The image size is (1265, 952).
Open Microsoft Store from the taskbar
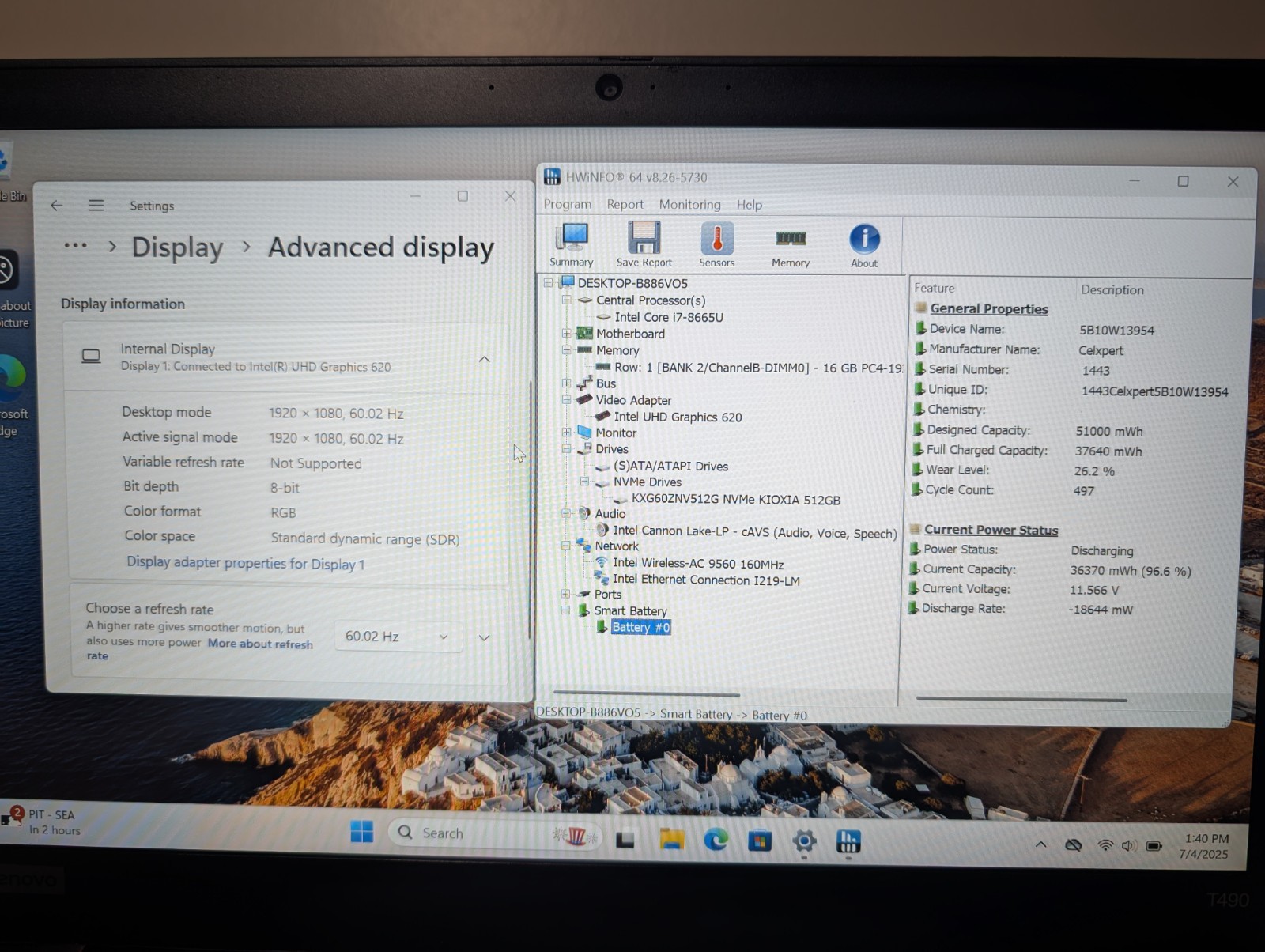tap(760, 841)
